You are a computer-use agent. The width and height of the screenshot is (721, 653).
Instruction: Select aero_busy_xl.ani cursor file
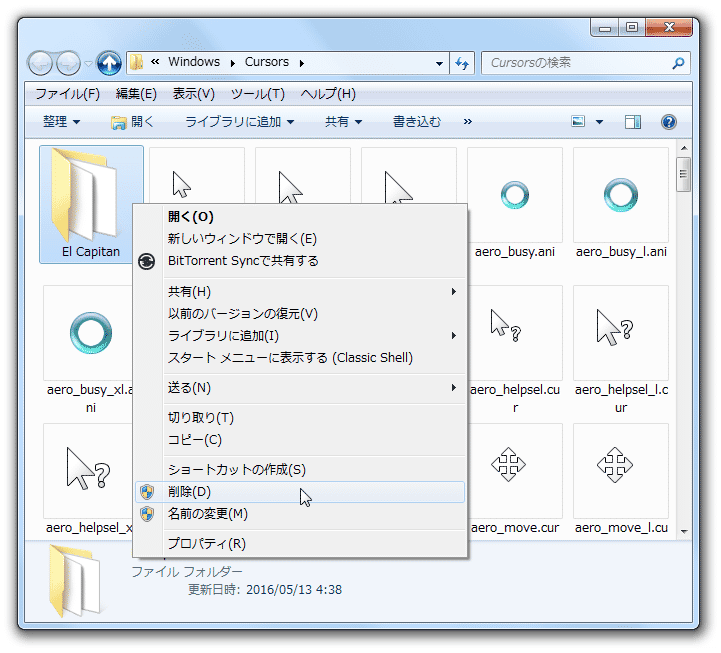90,349
